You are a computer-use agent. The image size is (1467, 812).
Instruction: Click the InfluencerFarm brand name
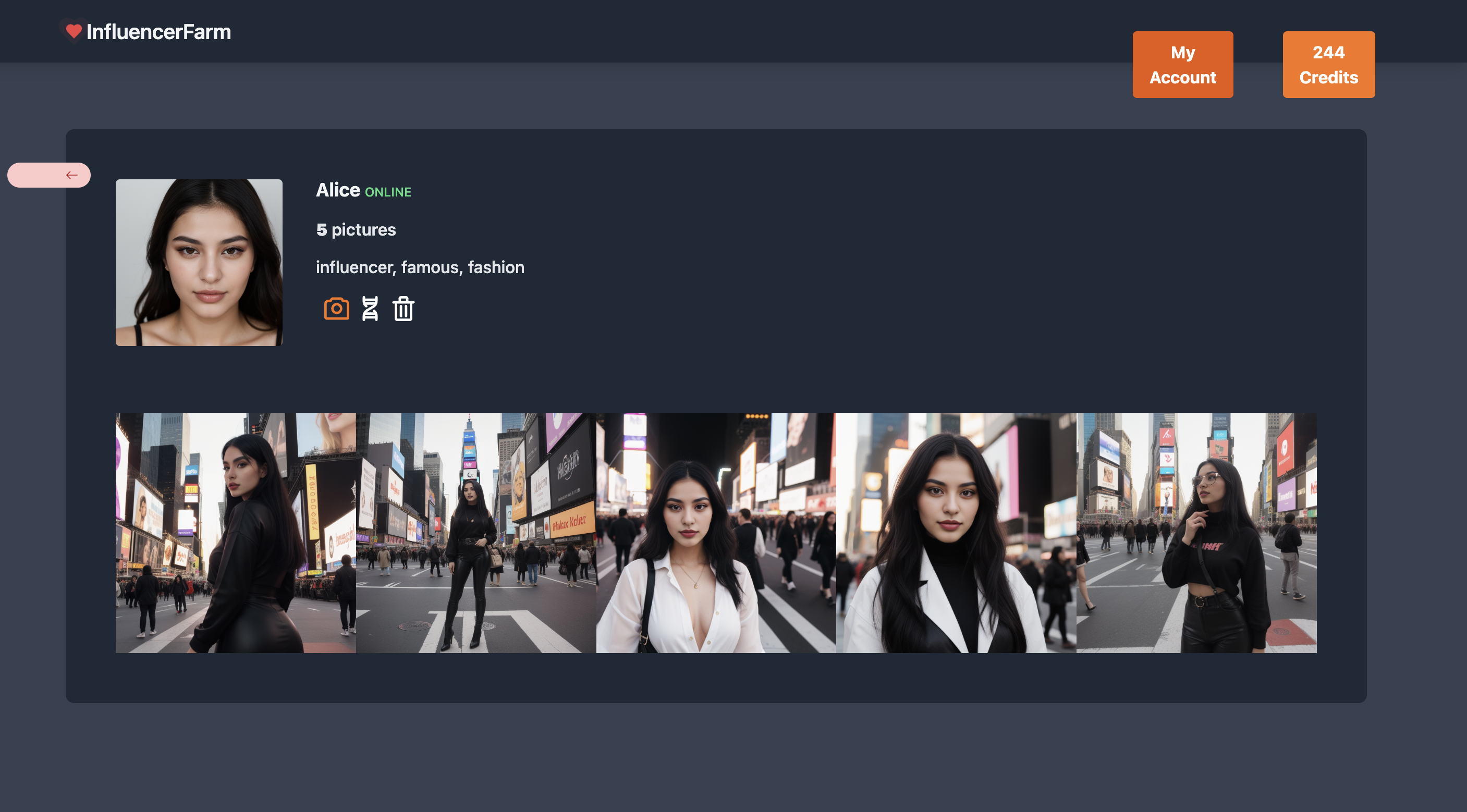[158, 32]
